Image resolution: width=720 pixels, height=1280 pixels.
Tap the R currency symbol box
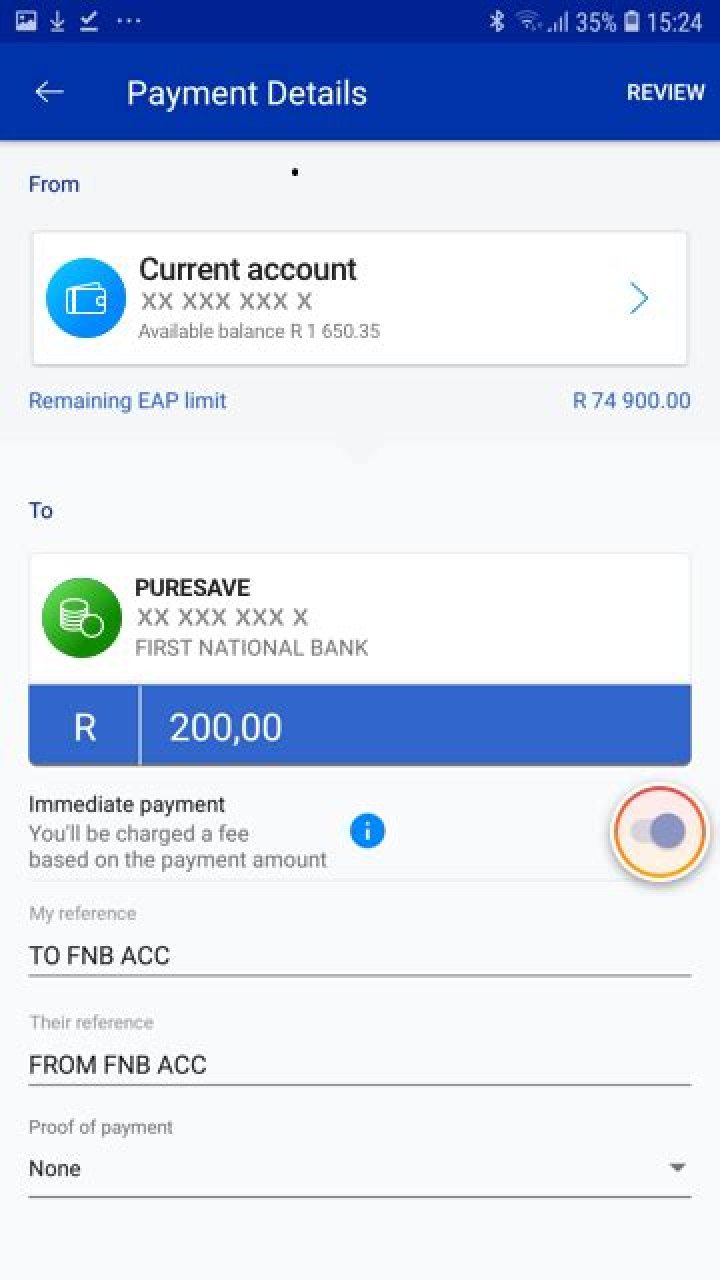85,727
